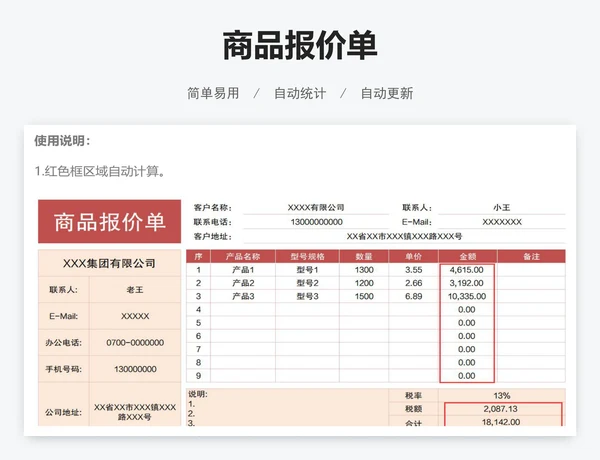Select the 办公电话 value 0700-0000000

coord(135,343)
